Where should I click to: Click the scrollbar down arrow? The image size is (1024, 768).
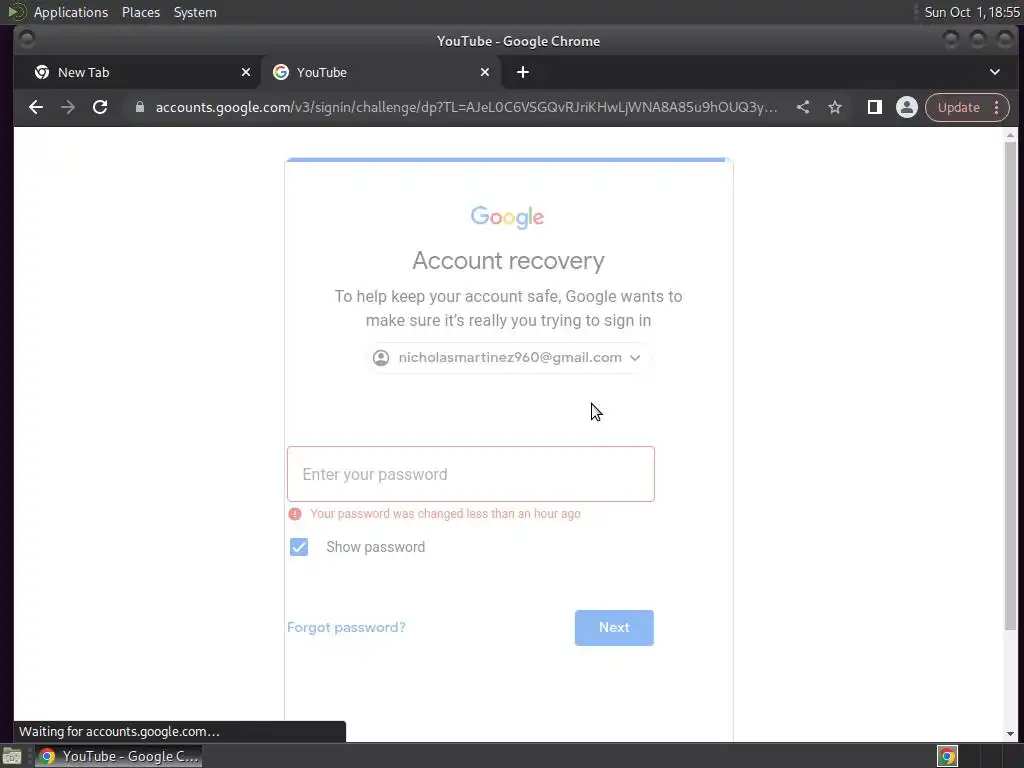point(1010,734)
